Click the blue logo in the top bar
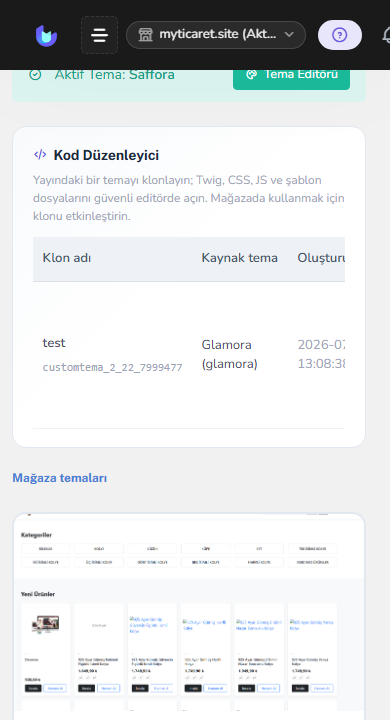Viewport: 390px width, 720px height. pos(46,35)
